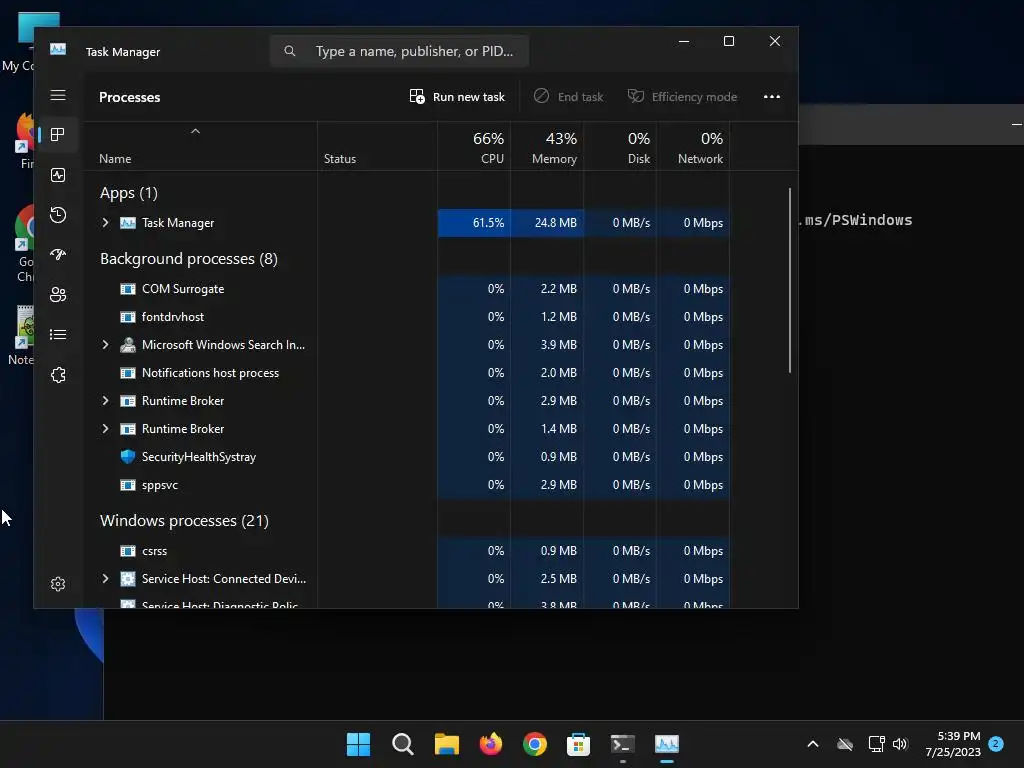Open File Explorer from the taskbar
Screen dimensions: 1024x768
(x=447, y=744)
